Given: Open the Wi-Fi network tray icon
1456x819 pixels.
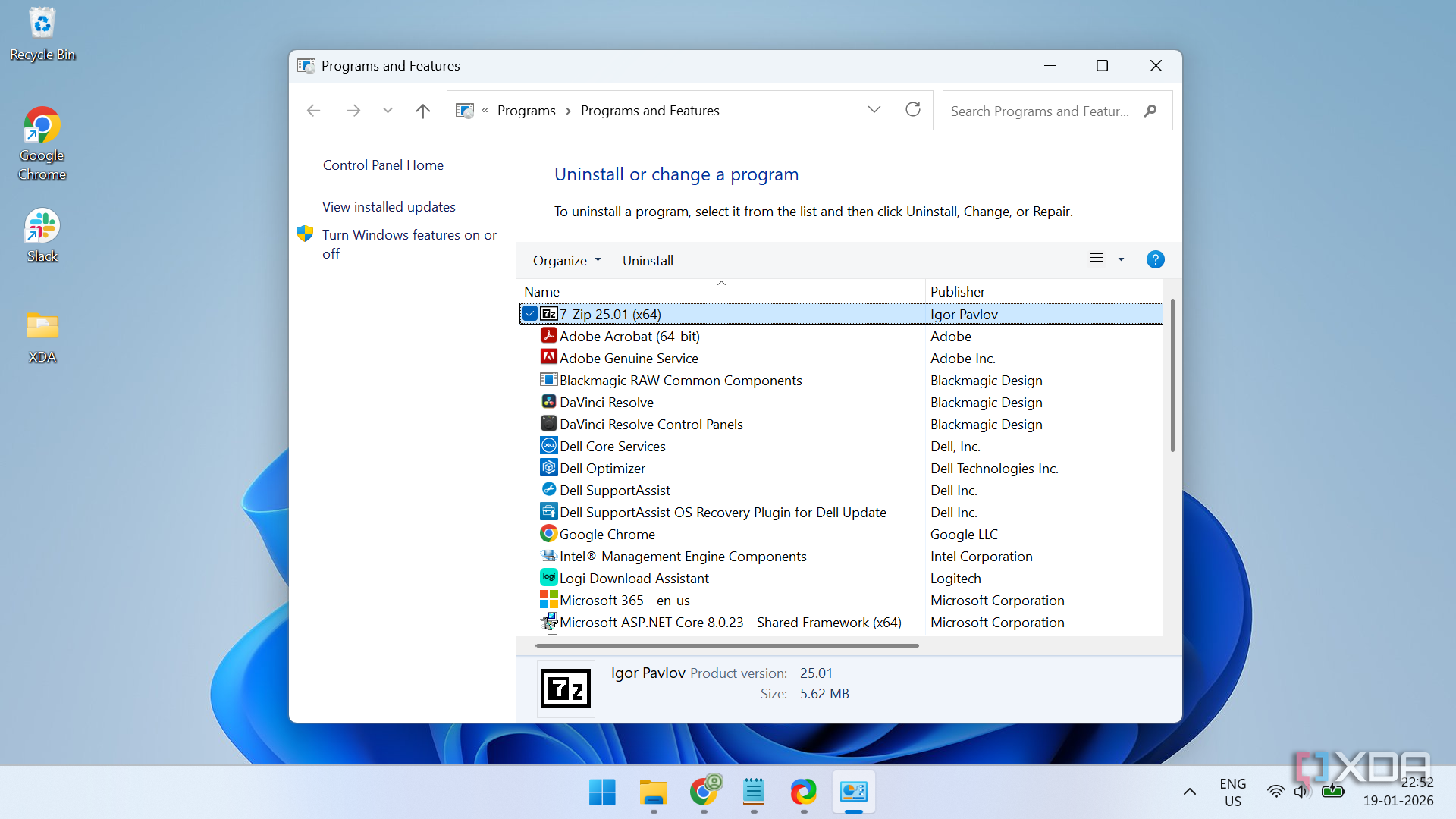Looking at the screenshot, I should 1276,792.
